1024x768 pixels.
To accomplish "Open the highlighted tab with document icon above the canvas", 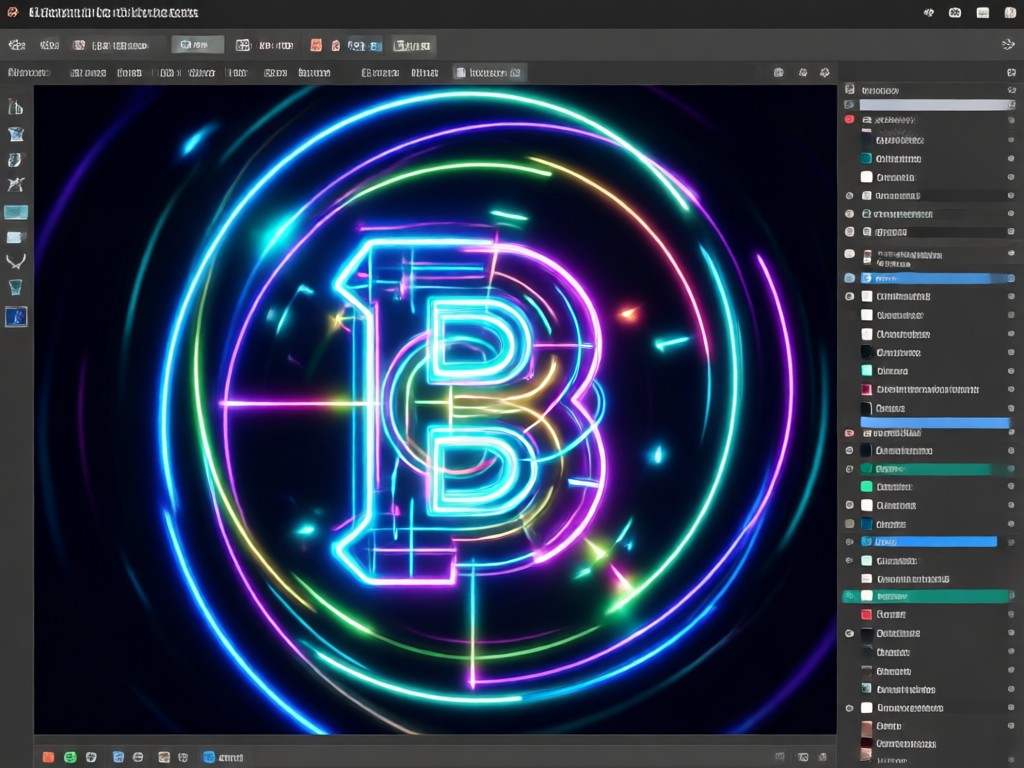I will (490, 72).
